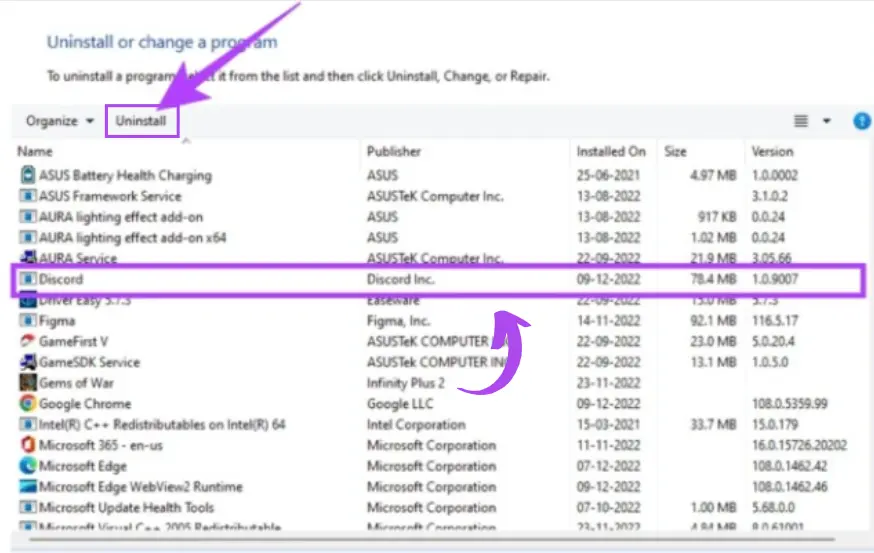This screenshot has height=553, width=874.
Task: Click the '14-11-2022' installed date cell
Action: 608,321
